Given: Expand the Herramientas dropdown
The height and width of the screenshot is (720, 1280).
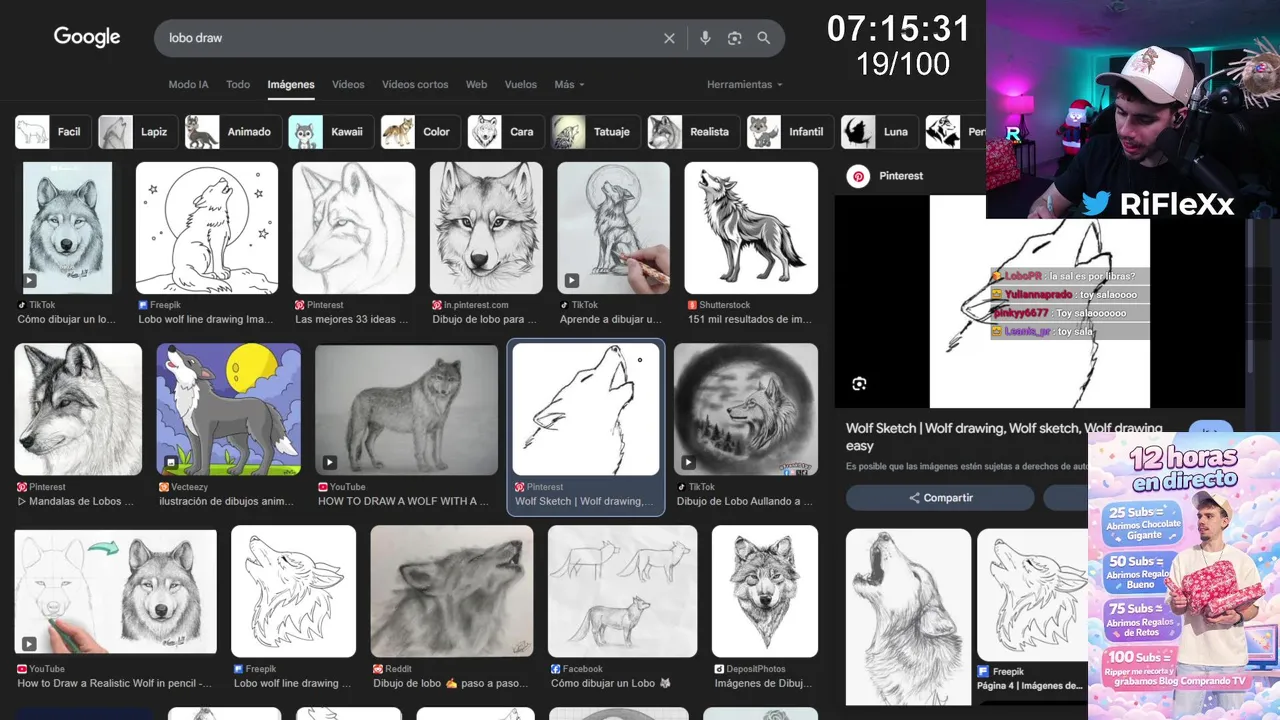Looking at the screenshot, I should coord(745,85).
